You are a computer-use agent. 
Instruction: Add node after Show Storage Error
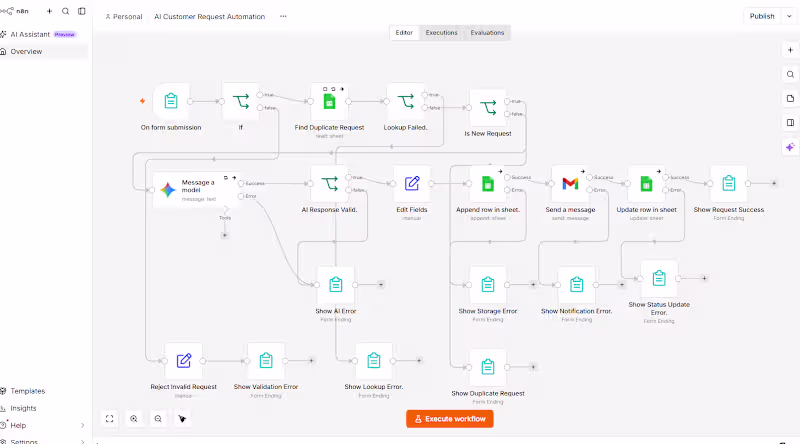[x=533, y=284]
